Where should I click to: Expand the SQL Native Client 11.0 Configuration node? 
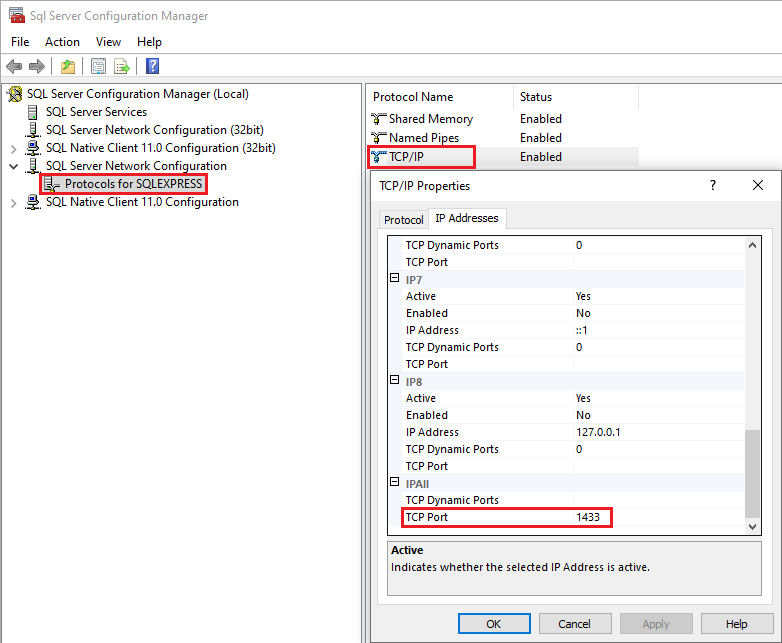pyautogui.click(x=13, y=203)
